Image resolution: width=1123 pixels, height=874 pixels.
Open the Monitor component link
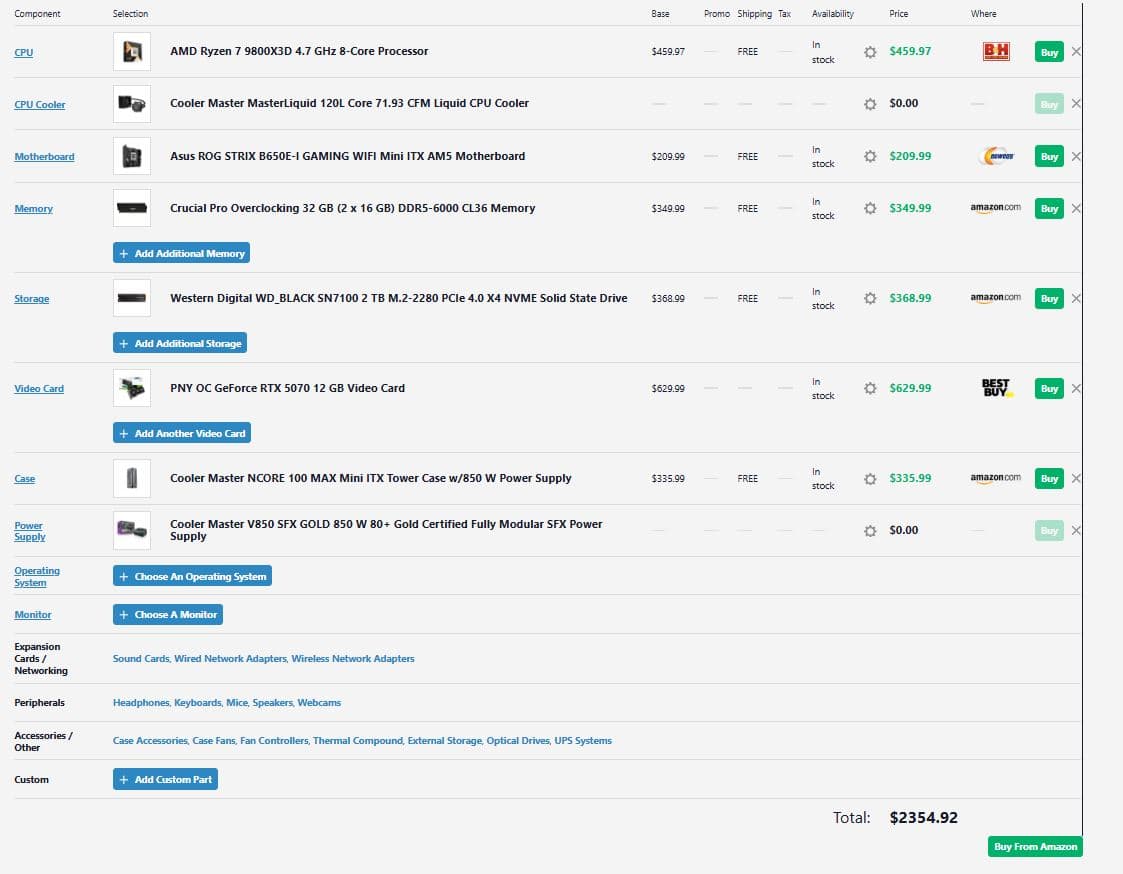pyautogui.click(x=33, y=615)
